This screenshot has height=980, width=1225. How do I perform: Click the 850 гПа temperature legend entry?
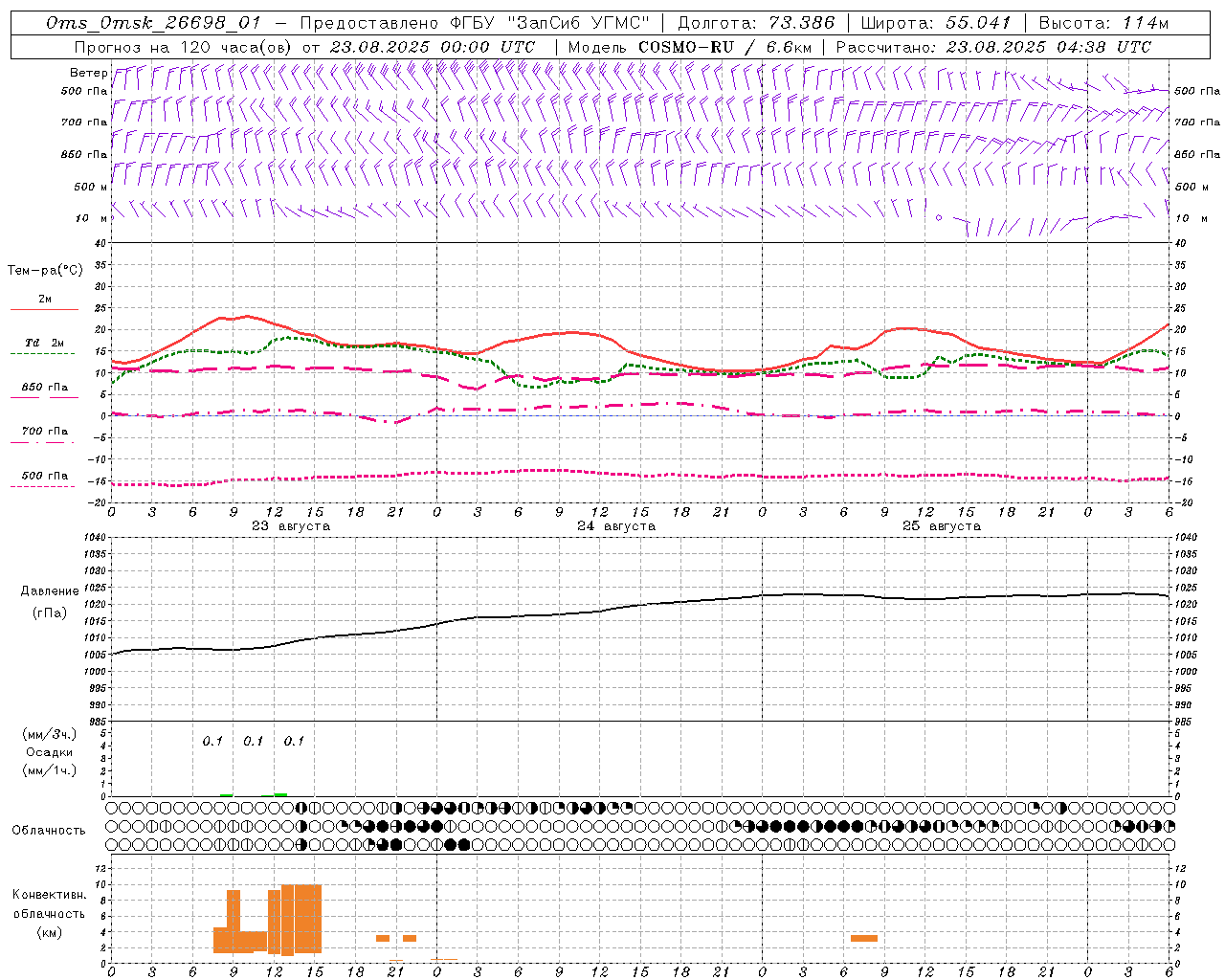[44, 391]
